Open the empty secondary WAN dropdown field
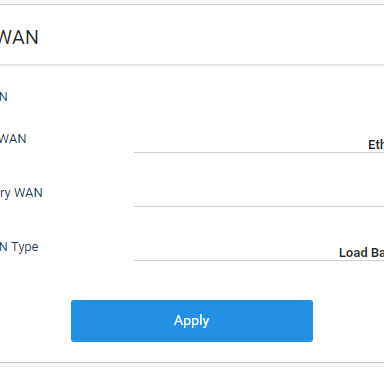This screenshot has height=367, width=384. point(259,198)
